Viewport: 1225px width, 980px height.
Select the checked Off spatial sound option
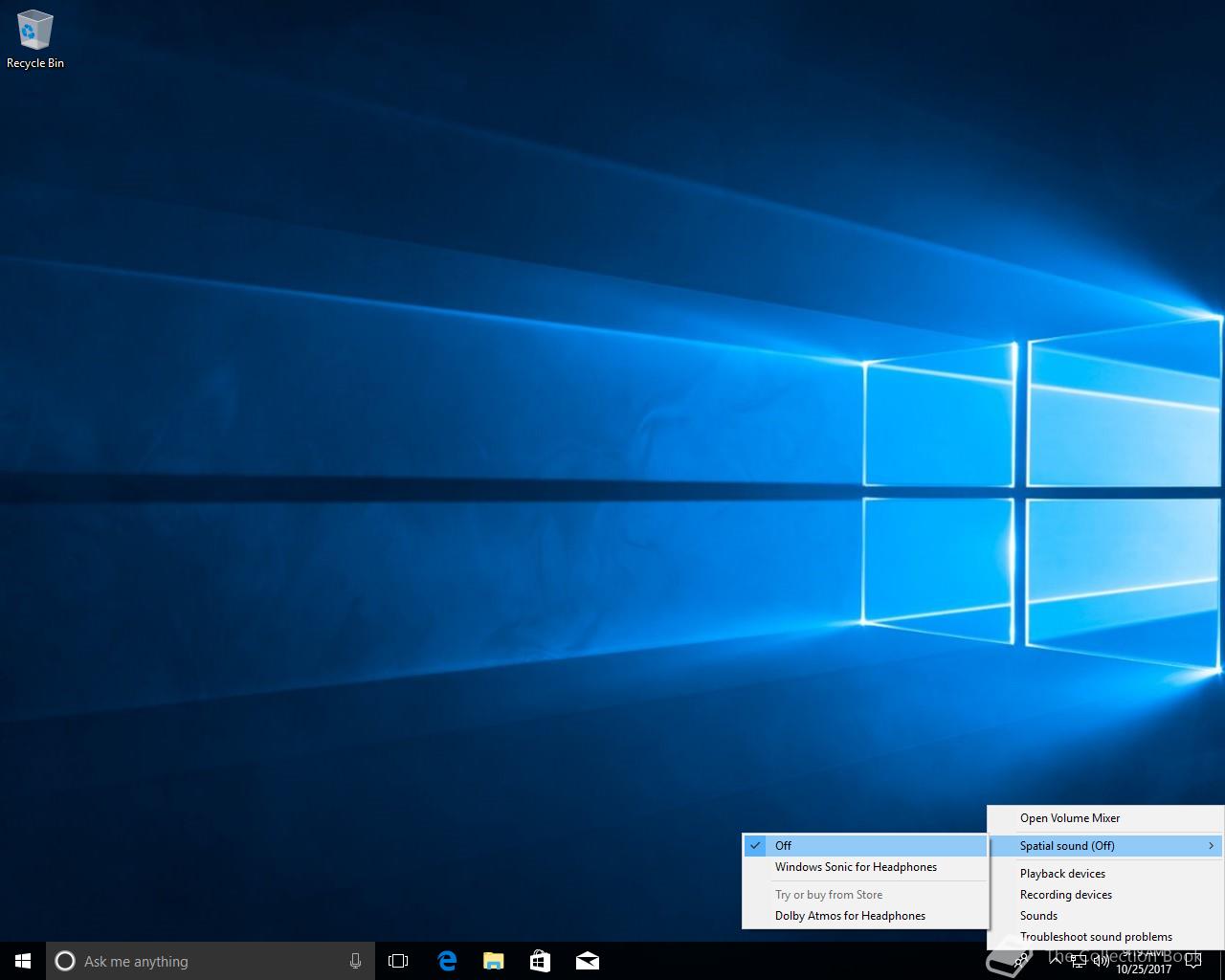pos(865,845)
